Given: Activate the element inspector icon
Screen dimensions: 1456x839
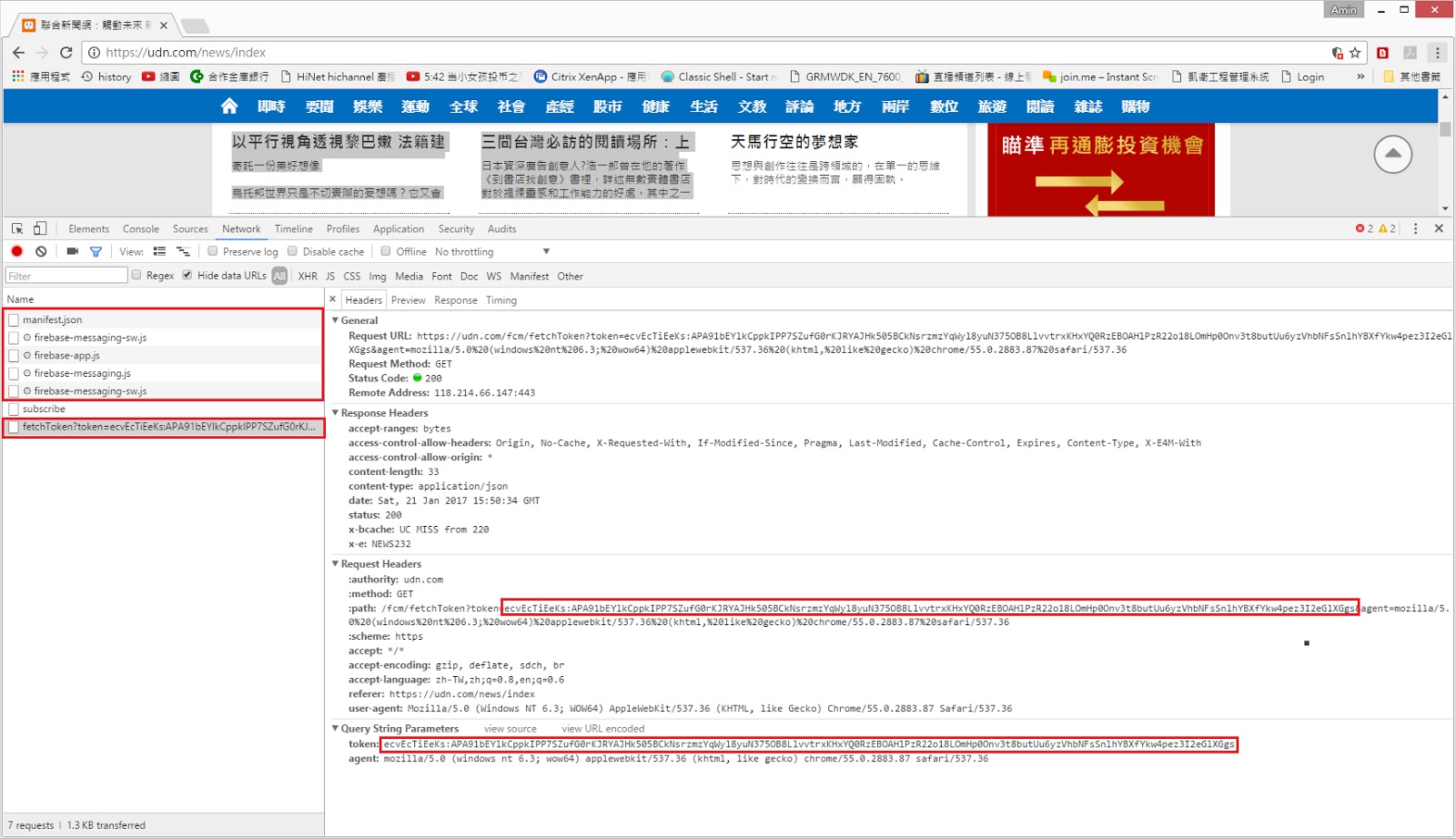Looking at the screenshot, I should (17, 228).
